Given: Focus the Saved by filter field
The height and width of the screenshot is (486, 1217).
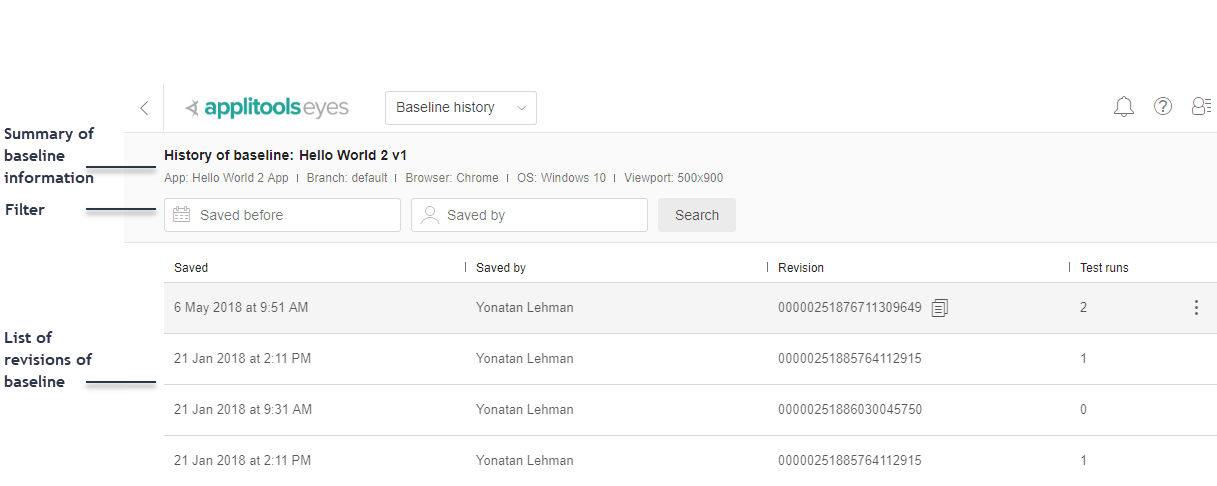Looking at the screenshot, I should click(540, 215).
